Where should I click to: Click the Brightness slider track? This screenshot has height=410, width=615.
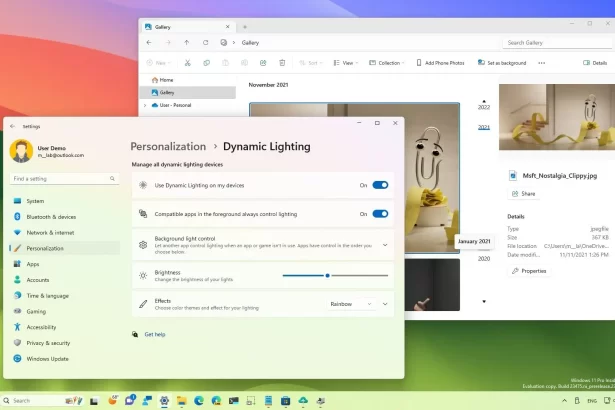335,275
